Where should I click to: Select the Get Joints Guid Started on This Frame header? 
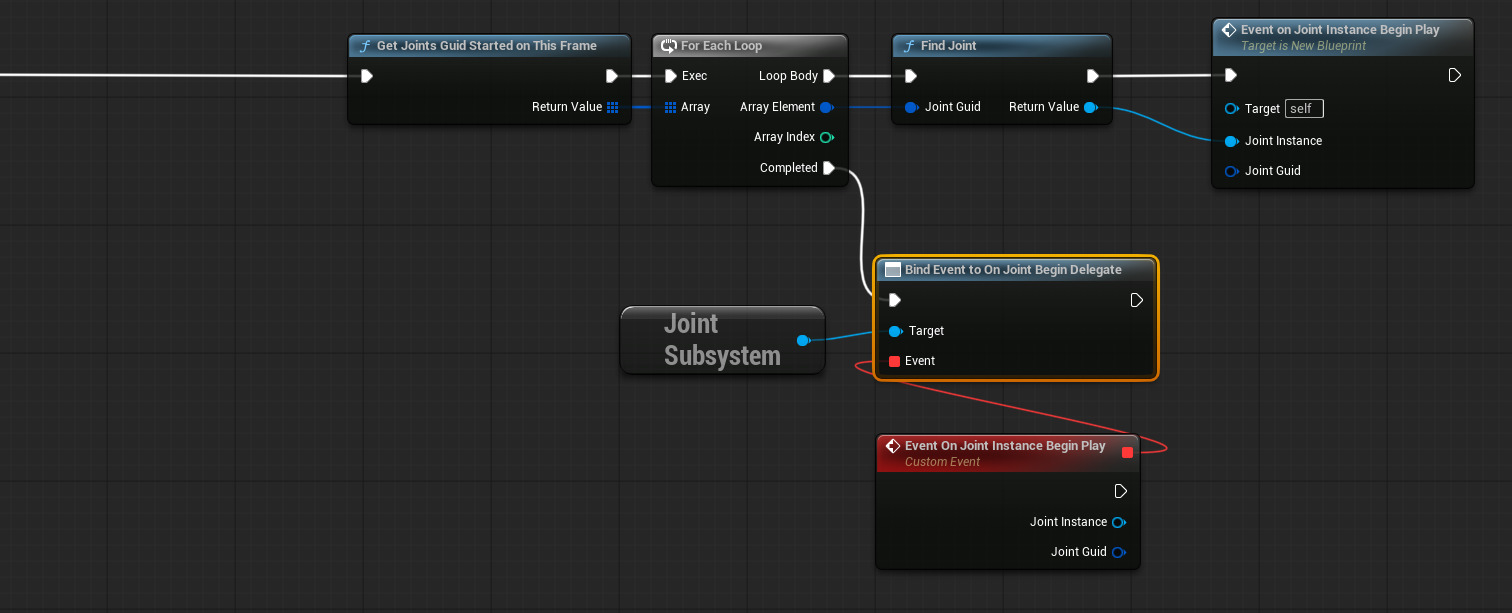(x=486, y=46)
